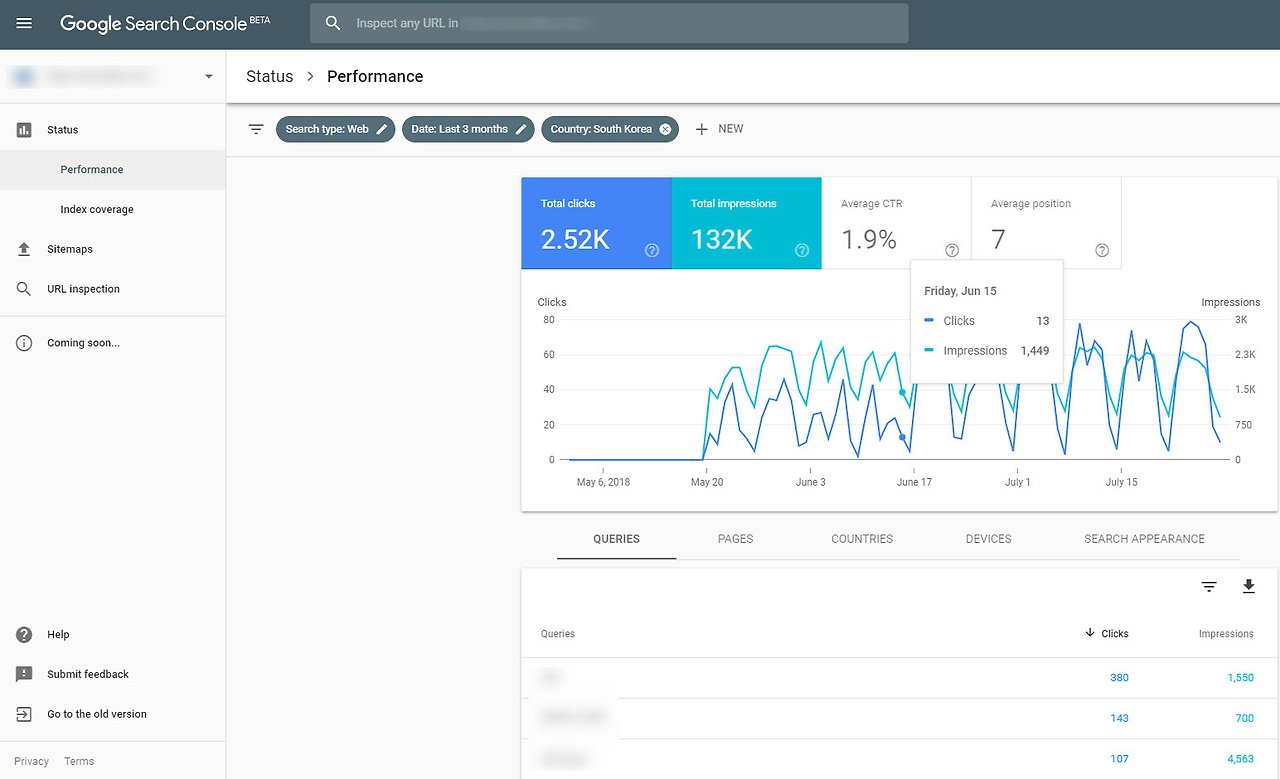The width and height of the screenshot is (1280, 779).
Task: Toggle the Total clicks metric card
Action: tap(596, 223)
